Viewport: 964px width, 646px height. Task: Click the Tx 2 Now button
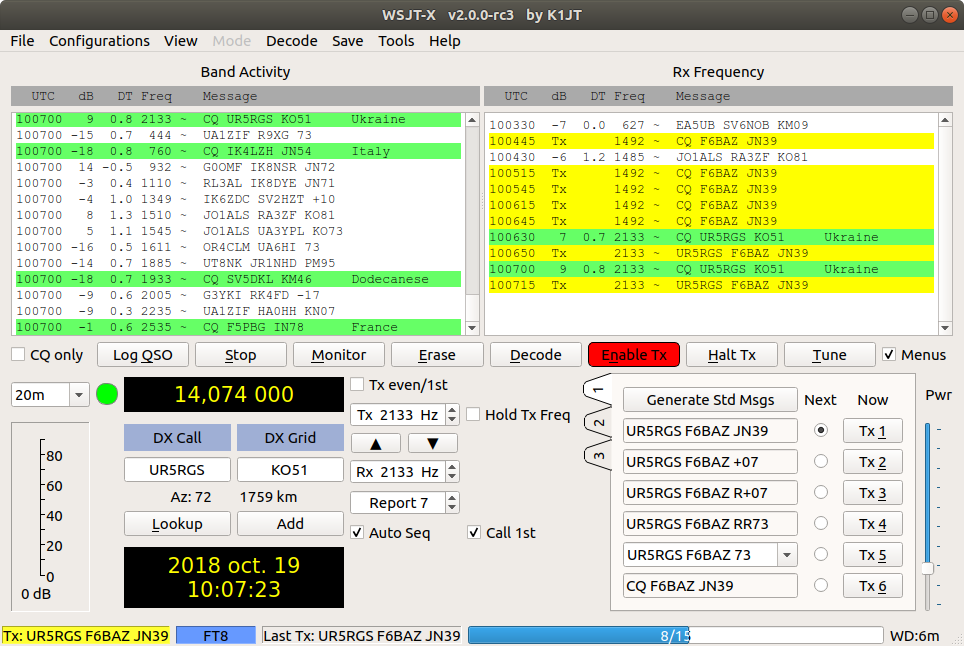tap(872, 462)
